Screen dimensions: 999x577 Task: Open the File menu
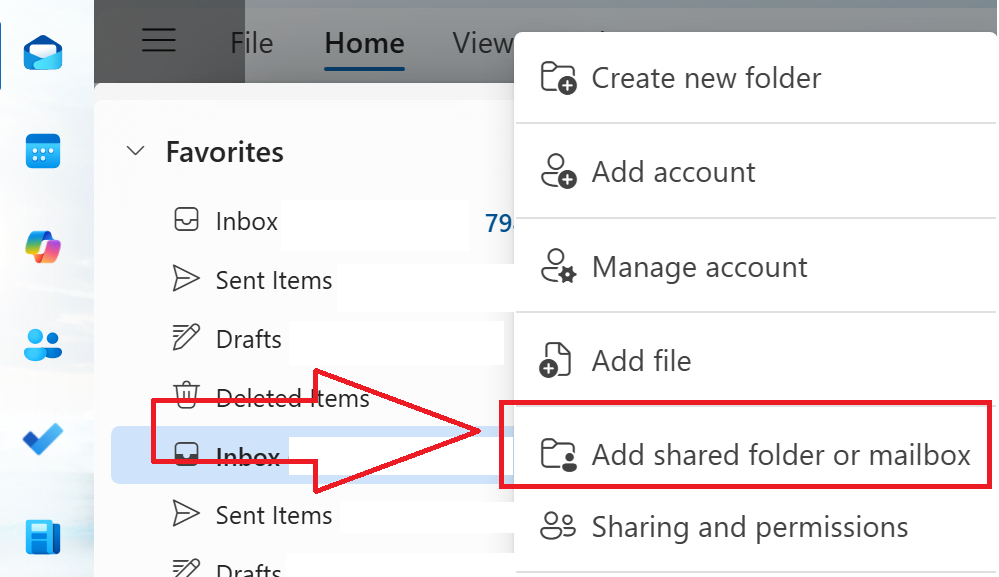pyautogui.click(x=251, y=42)
